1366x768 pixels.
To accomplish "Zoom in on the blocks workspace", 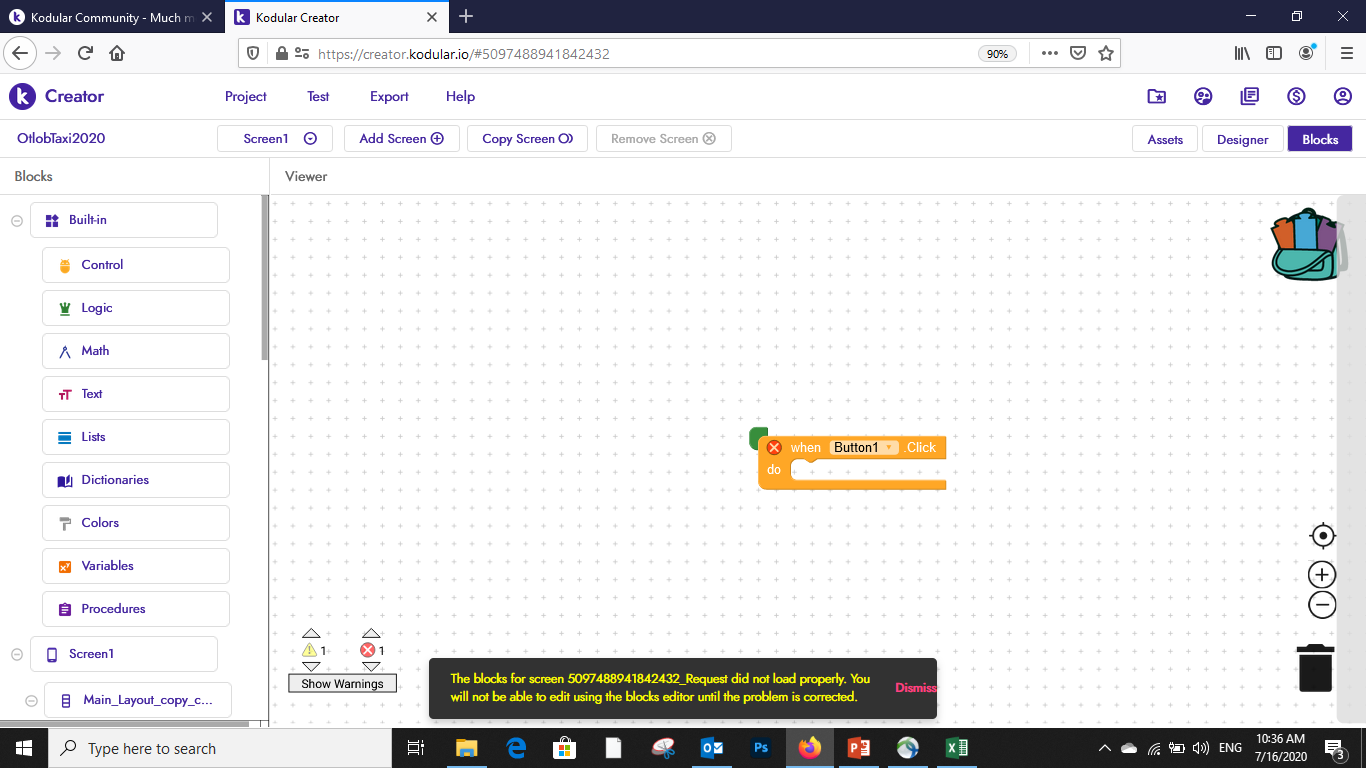I will 1322,575.
